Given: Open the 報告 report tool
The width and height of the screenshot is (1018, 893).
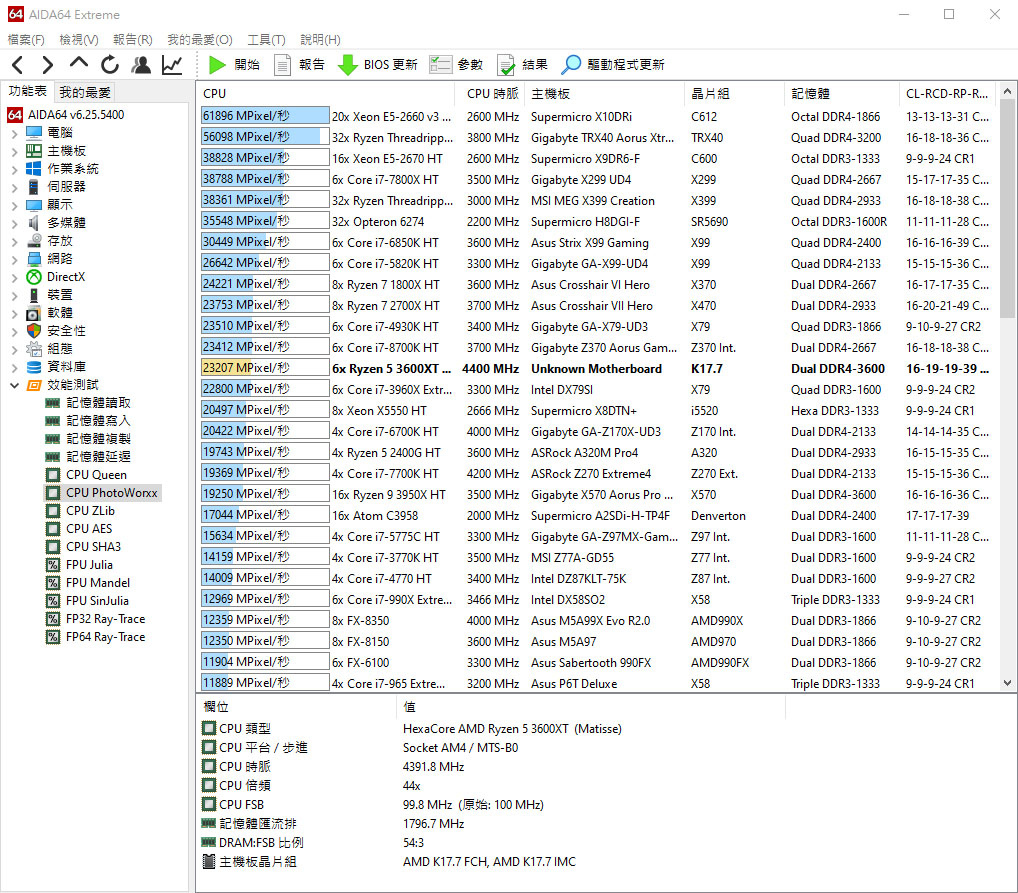Looking at the screenshot, I should tap(299, 65).
